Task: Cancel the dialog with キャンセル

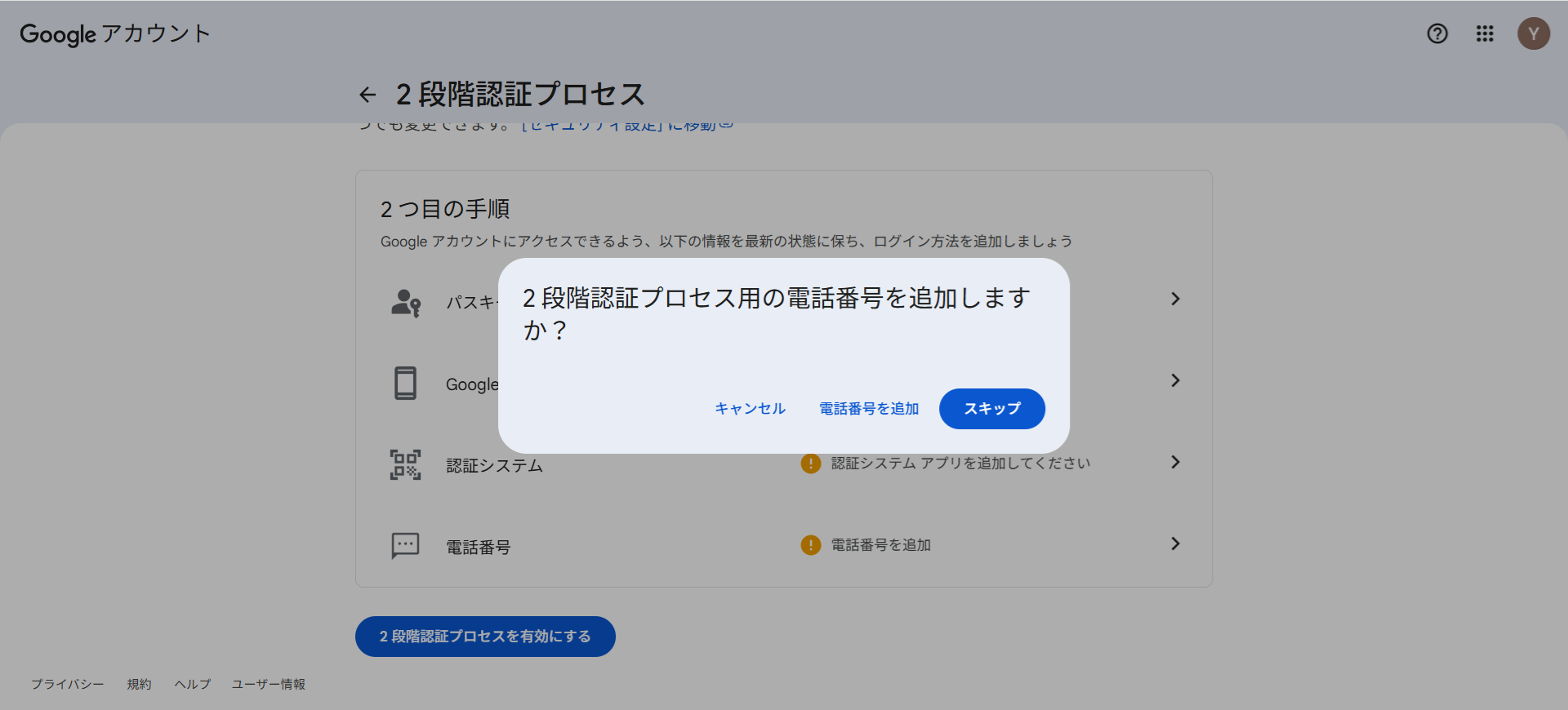Action: point(750,409)
